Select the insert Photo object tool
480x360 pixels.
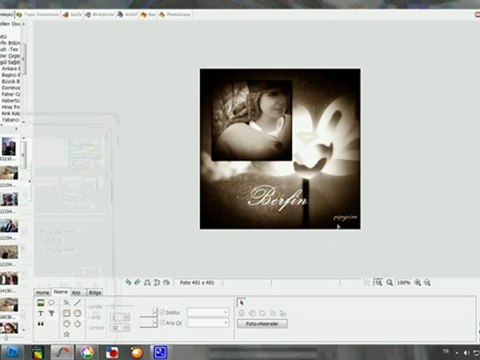pyautogui.click(x=41, y=303)
